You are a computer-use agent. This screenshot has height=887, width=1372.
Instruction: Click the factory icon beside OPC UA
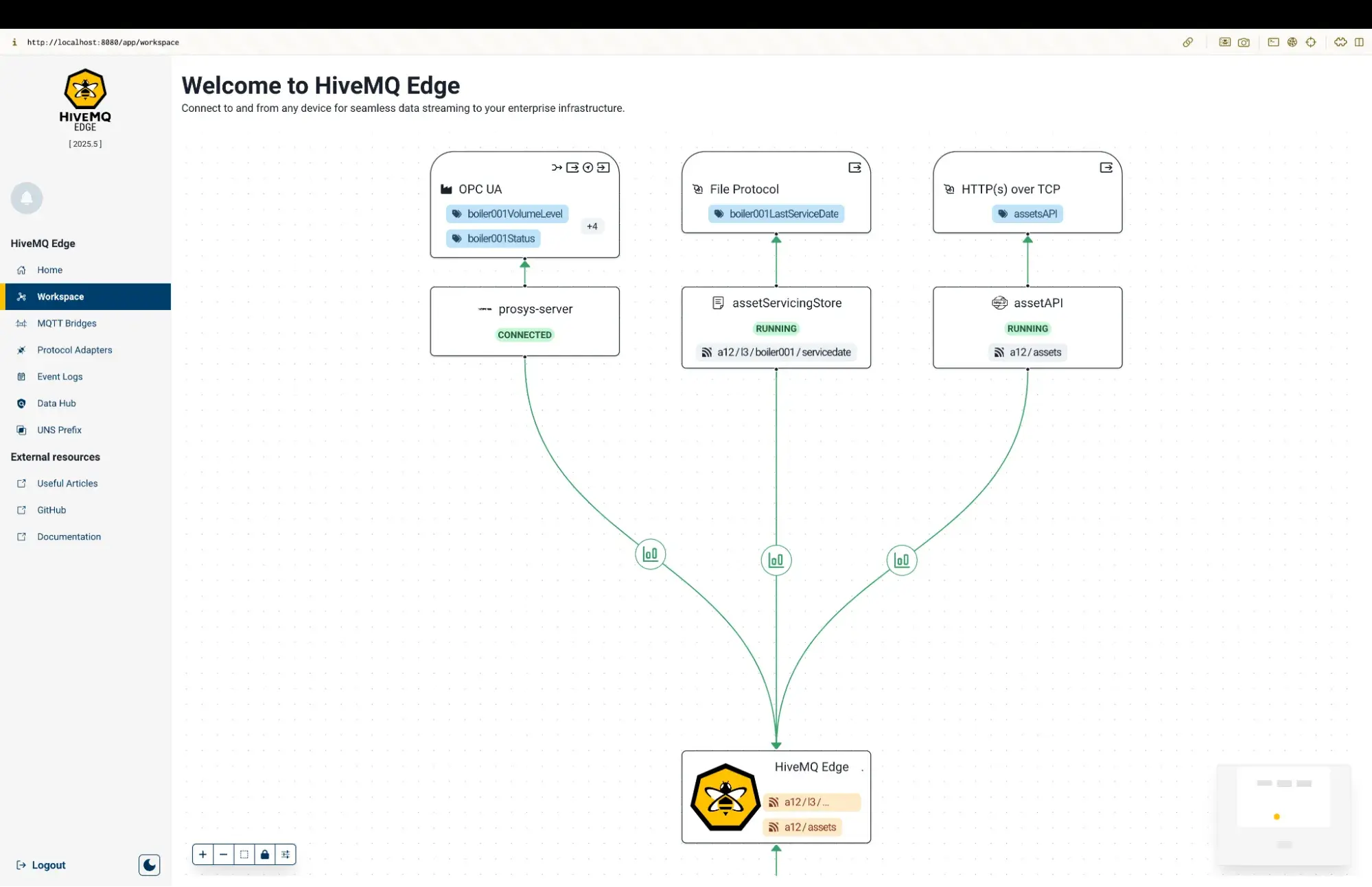[446, 189]
